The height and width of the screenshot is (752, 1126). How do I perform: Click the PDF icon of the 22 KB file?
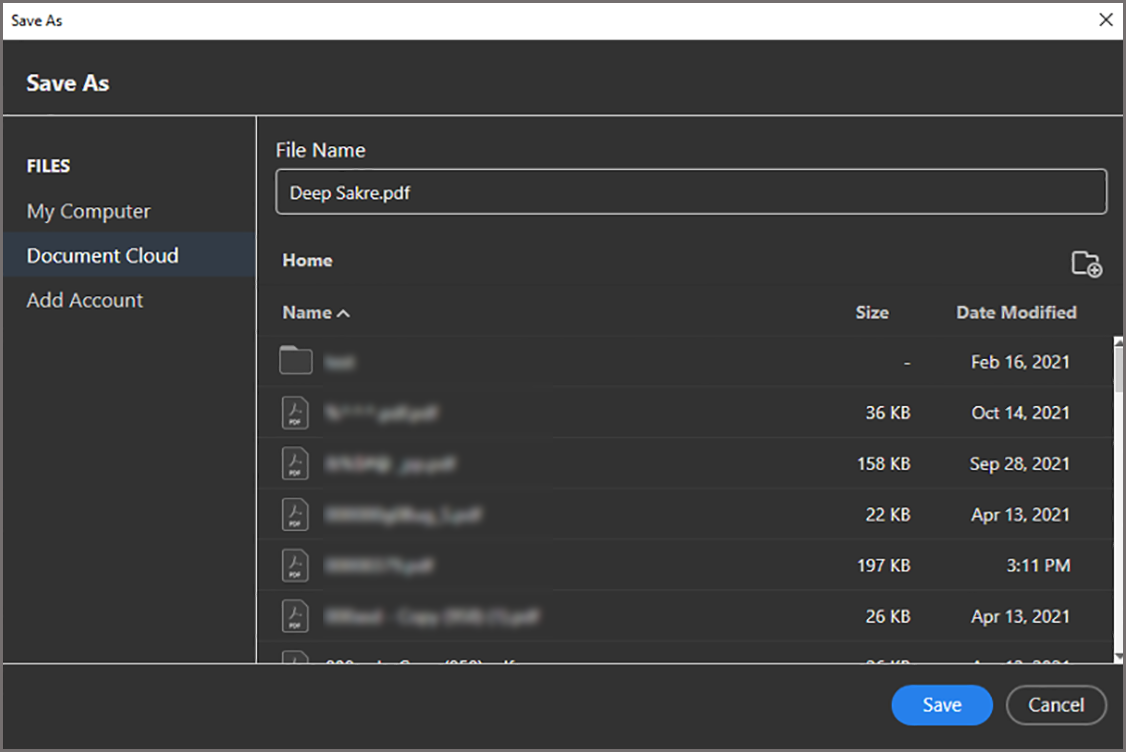point(295,515)
